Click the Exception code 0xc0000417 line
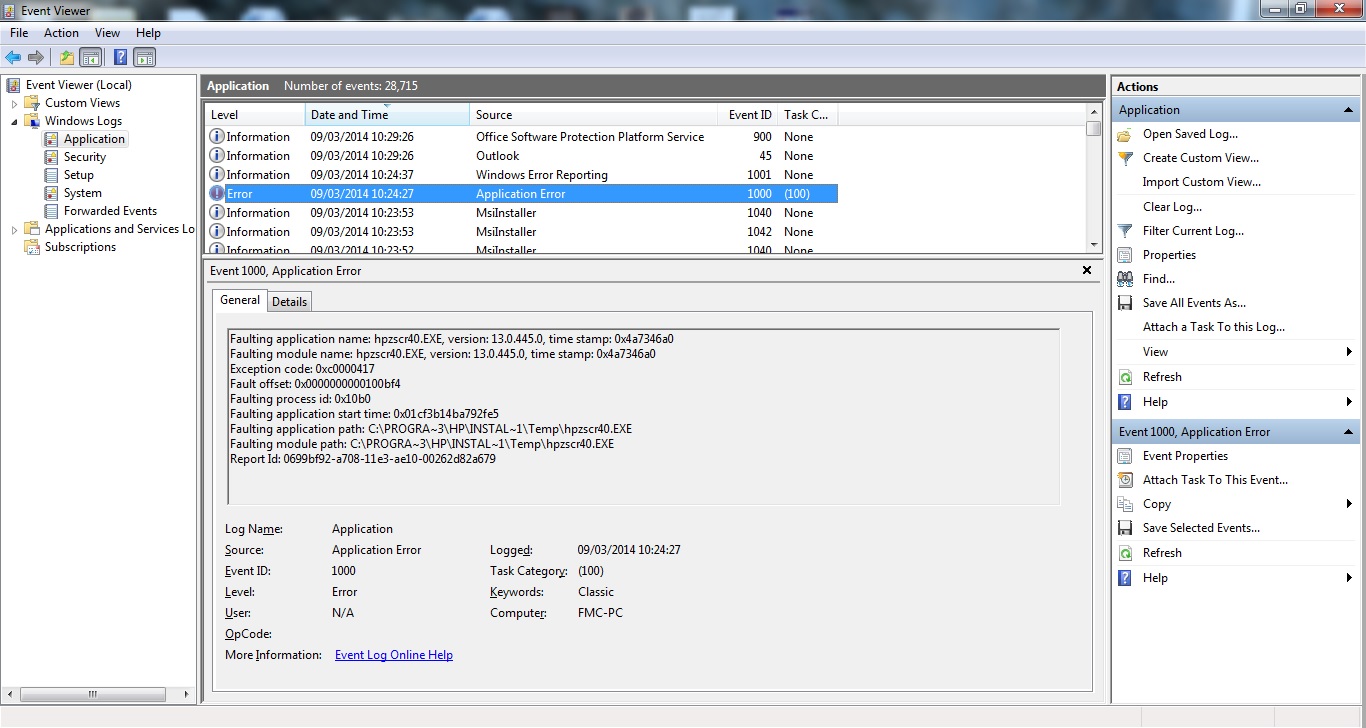This screenshot has height=728, width=1366. (x=302, y=369)
